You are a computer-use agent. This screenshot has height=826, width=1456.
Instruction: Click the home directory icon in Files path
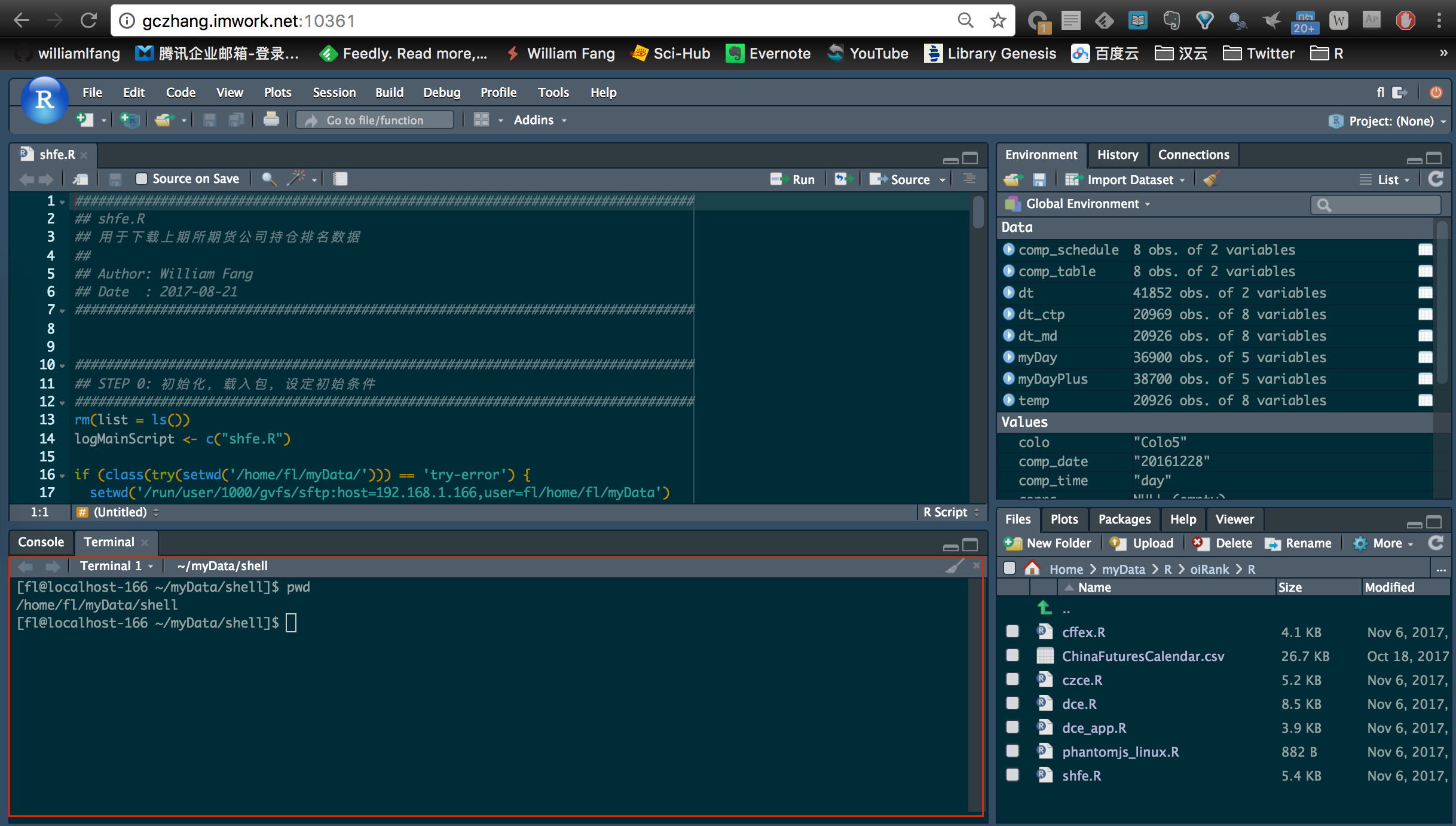[1032, 568]
